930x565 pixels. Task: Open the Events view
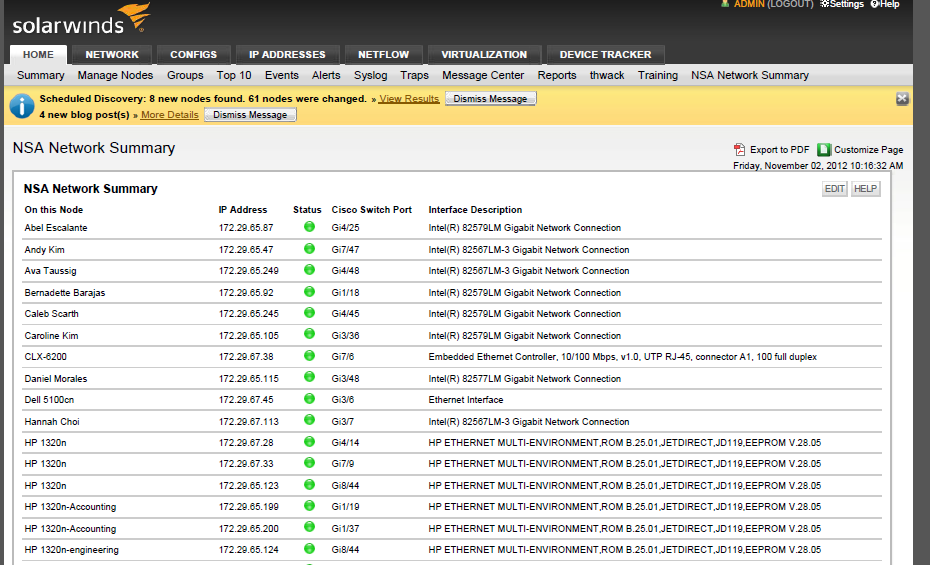point(282,75)
